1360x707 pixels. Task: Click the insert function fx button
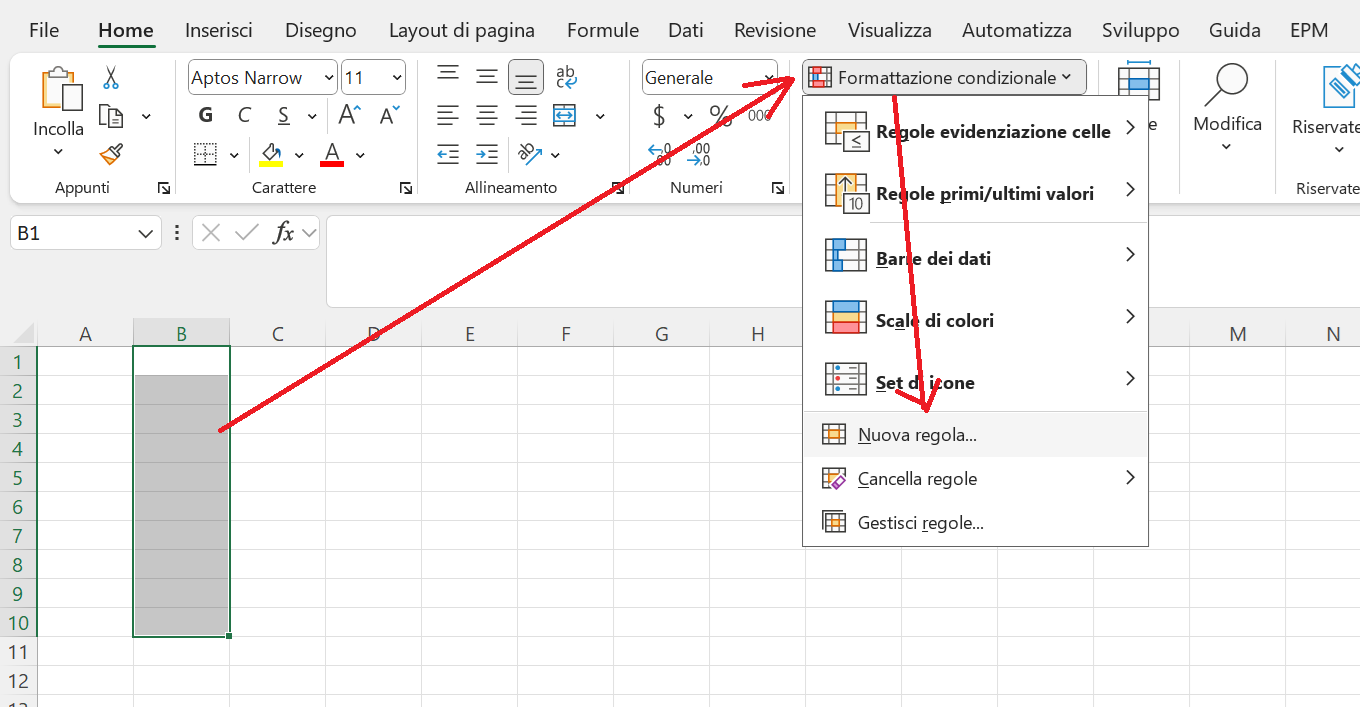pyautogui.click(x=284, y=233)
